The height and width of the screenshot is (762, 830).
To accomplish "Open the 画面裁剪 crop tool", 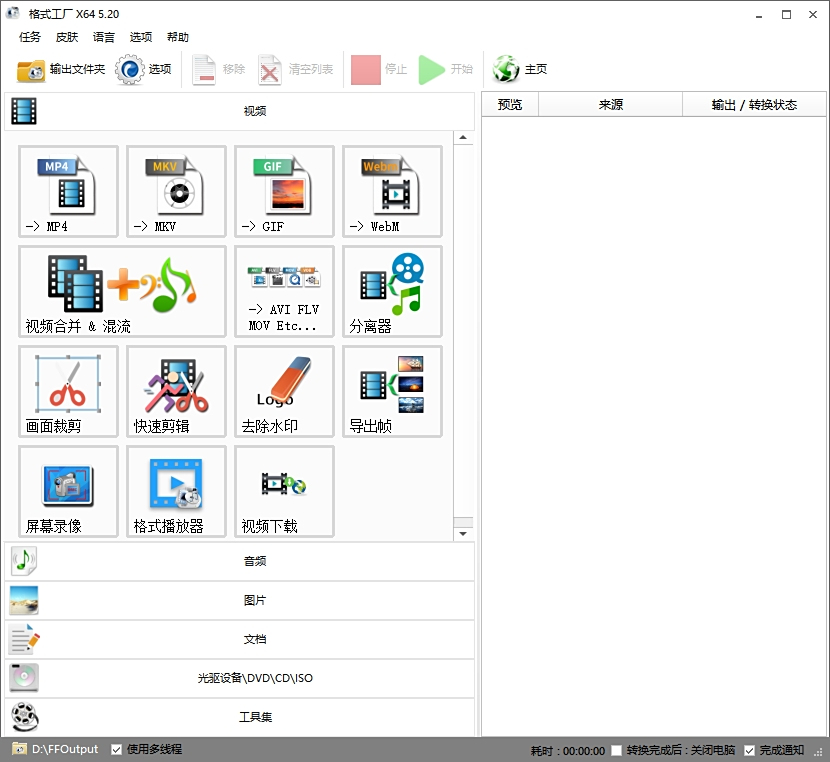I will click(68, 391).
